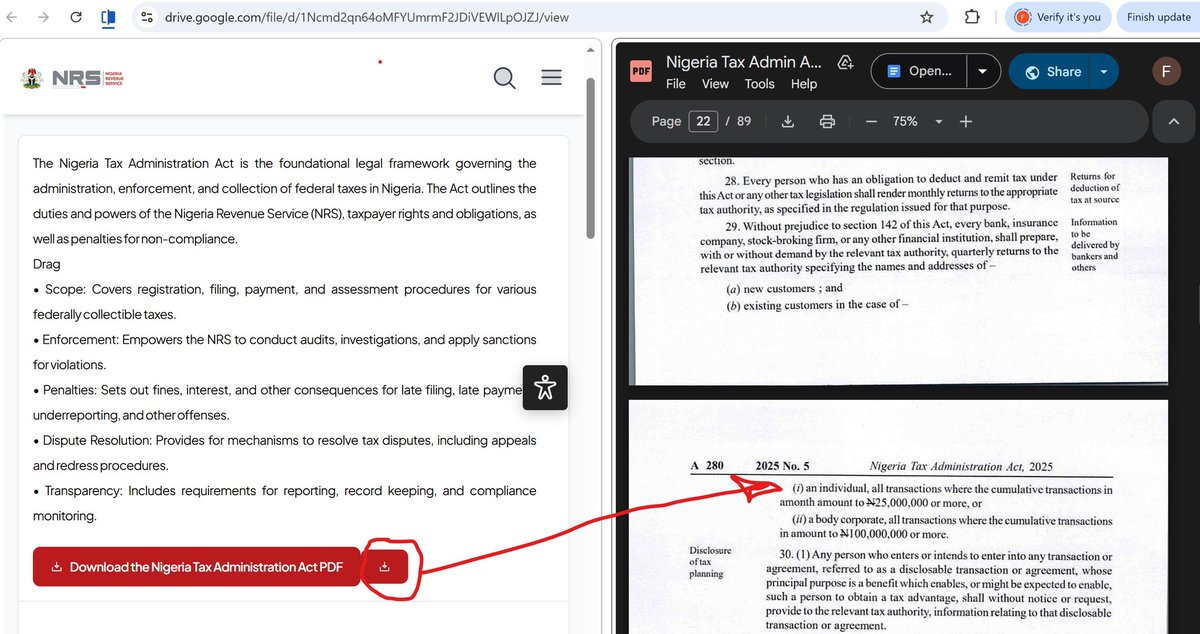Click the NRS page scrollbar
Screen dimensions: 1200x634
click(x=590, y=158)
